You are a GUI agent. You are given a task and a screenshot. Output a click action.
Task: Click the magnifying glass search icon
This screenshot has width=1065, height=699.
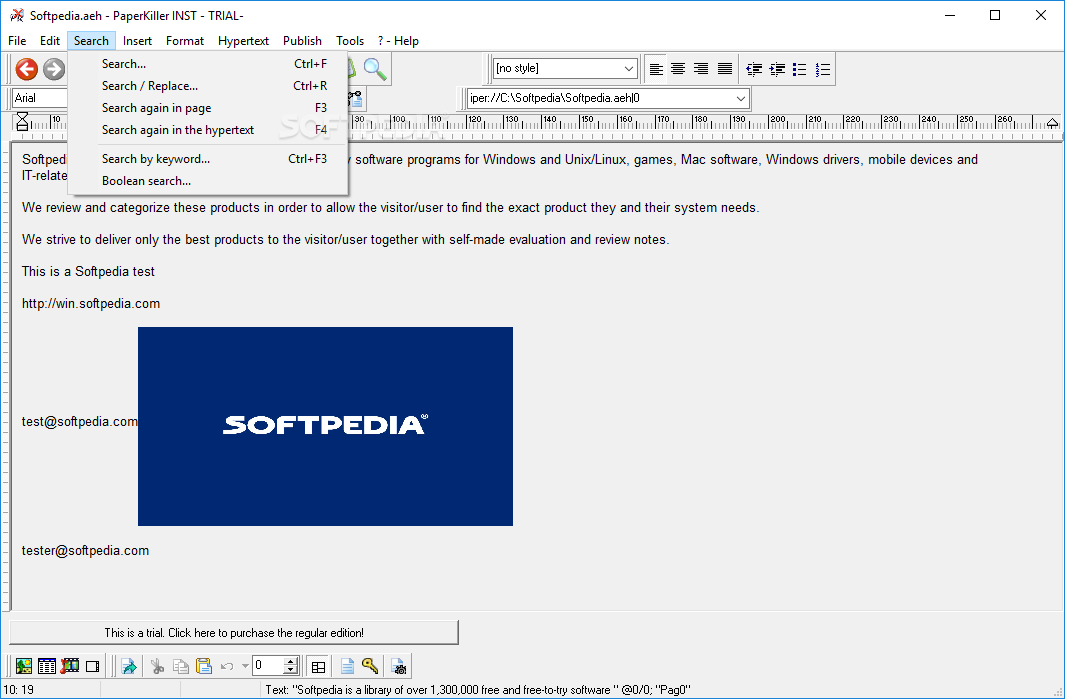[375, 69]
